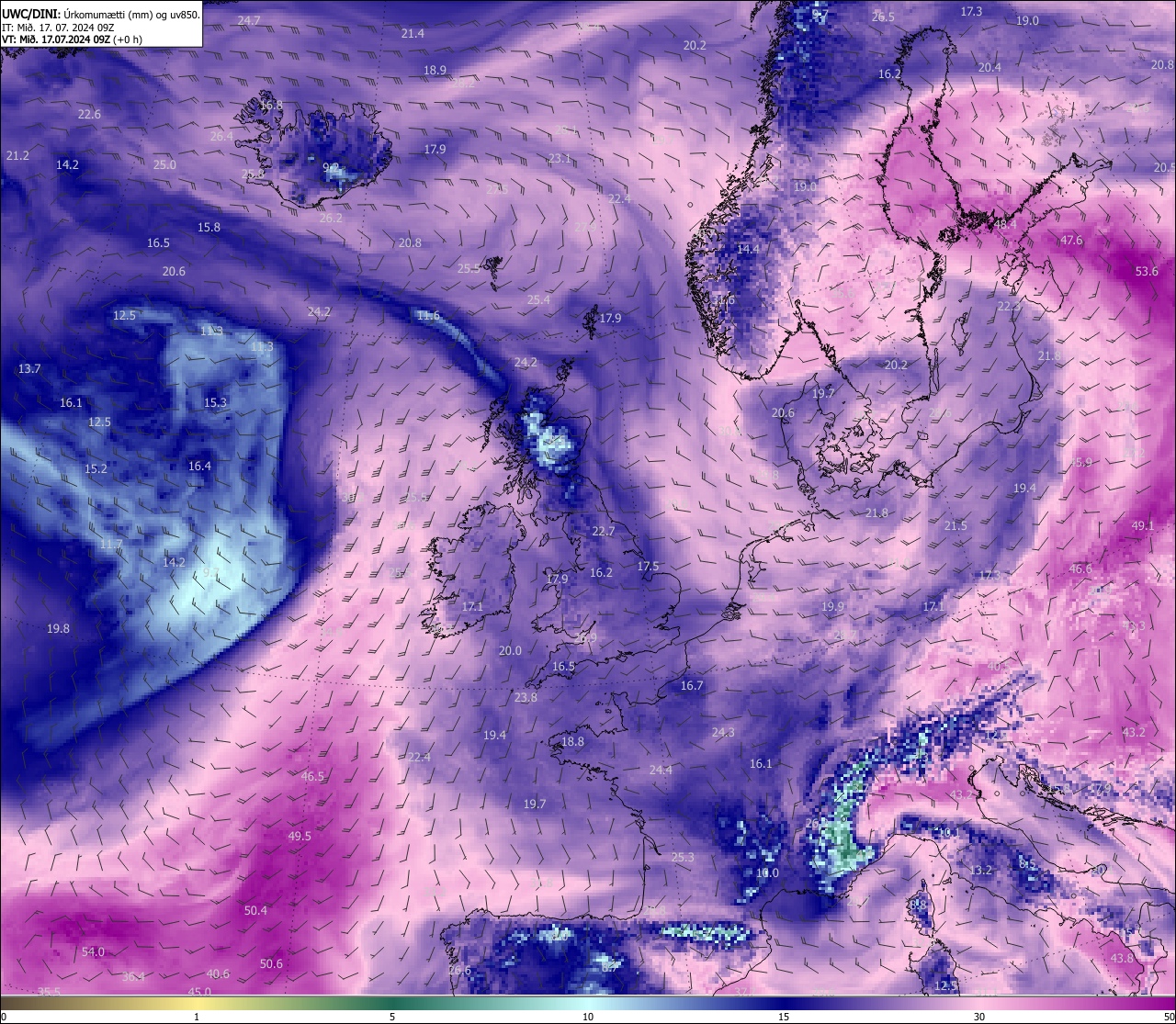Select the 46.5 value label

click(x=312, y=776)
